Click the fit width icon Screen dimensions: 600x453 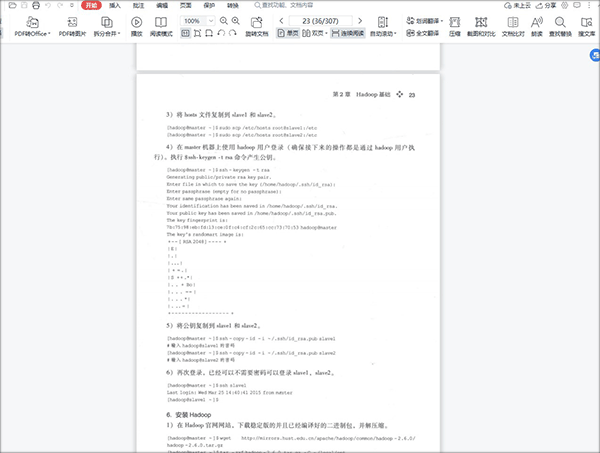point(209,33)
